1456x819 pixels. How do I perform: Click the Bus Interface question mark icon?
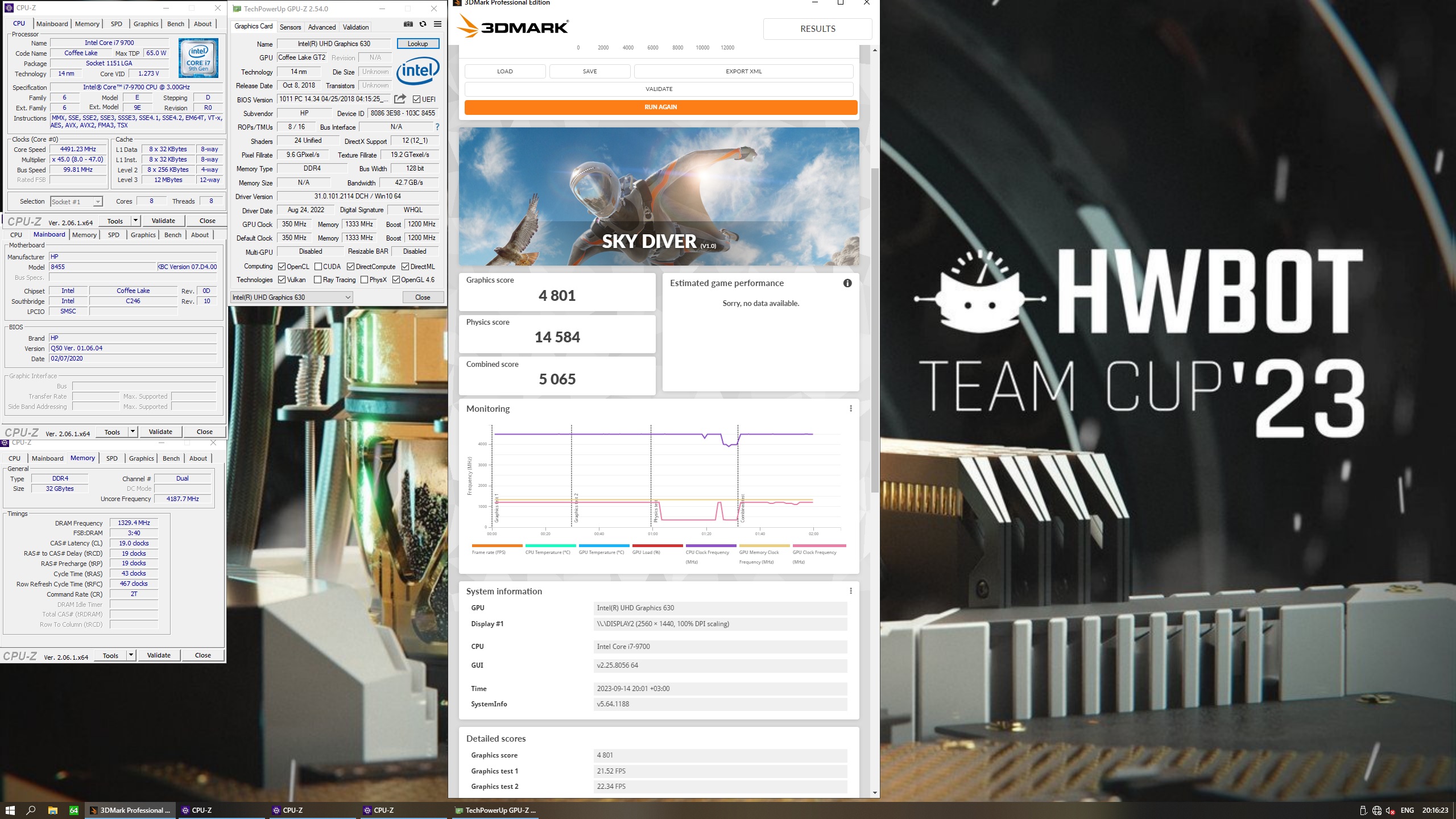(437, 127)
